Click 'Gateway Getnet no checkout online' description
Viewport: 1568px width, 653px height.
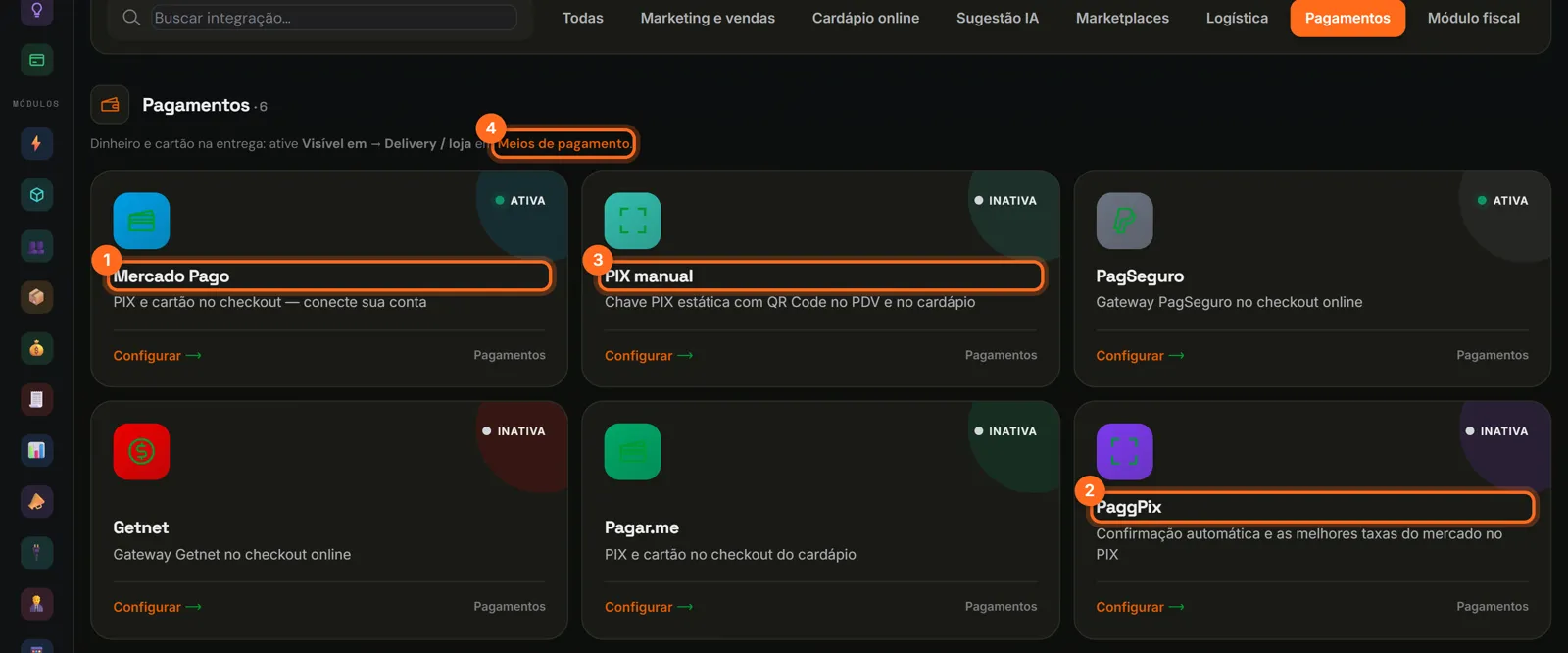point(232,554)
